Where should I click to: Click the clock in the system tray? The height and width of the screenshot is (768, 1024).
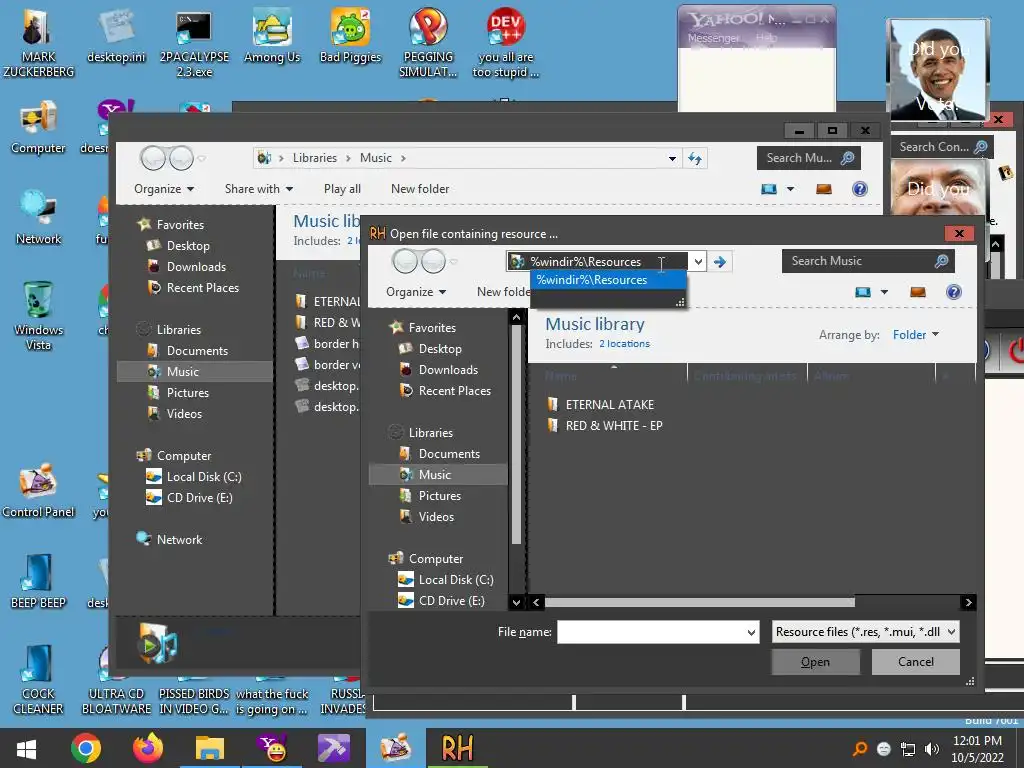coord(977,749)
